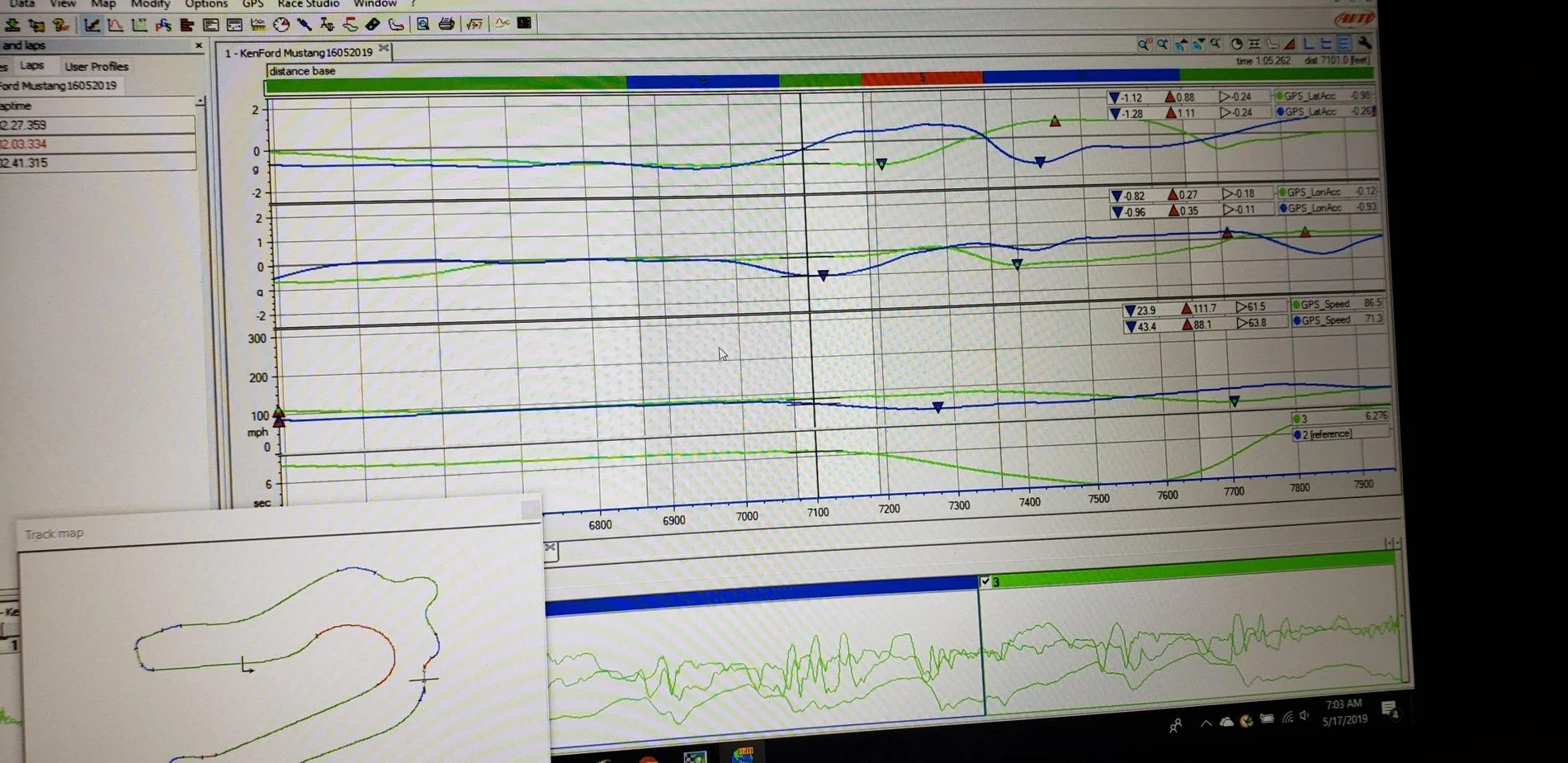Open the Modify menu
Screen dimensions: 1568x763
[150, 4]
